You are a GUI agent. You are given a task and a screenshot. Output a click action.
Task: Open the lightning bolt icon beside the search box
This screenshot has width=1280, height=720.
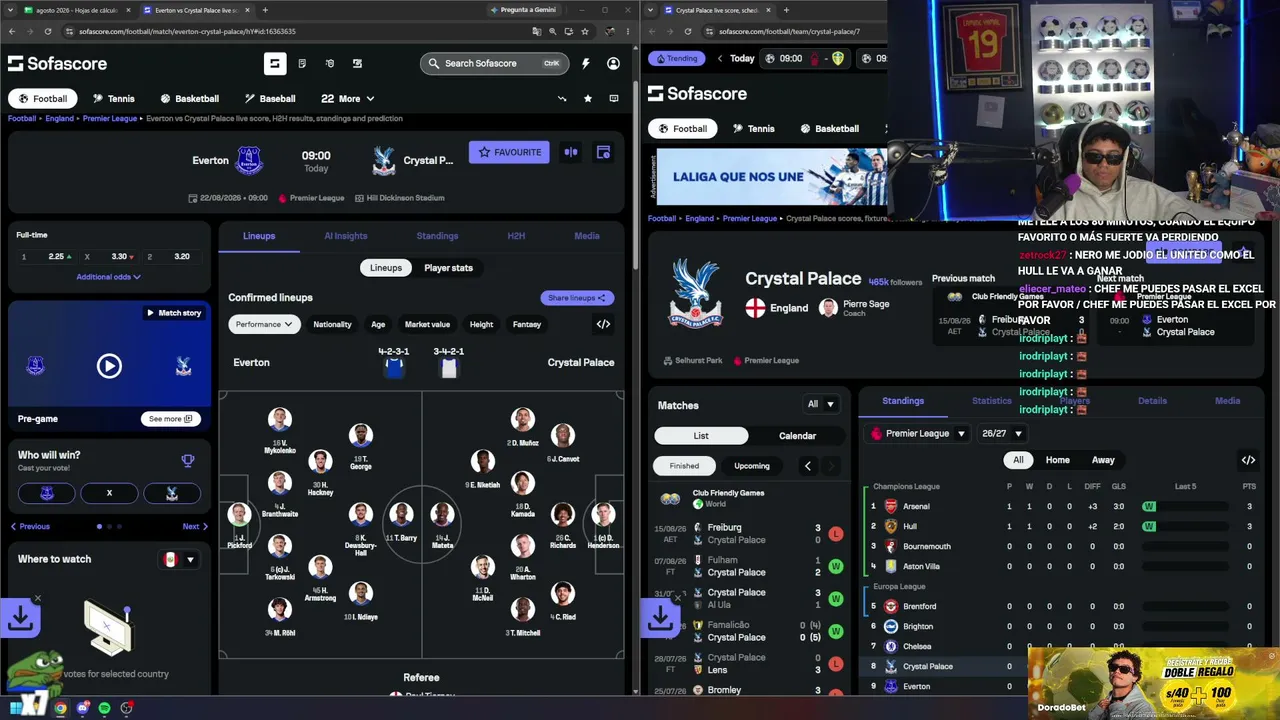pos(585,63)
